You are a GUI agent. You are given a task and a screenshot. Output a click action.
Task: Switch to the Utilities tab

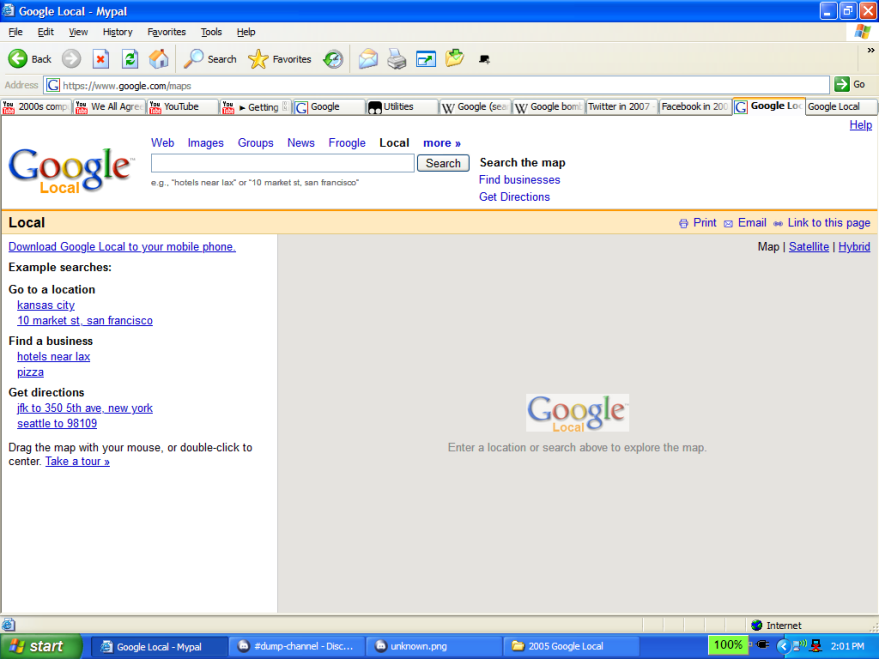tap(402, 106)
